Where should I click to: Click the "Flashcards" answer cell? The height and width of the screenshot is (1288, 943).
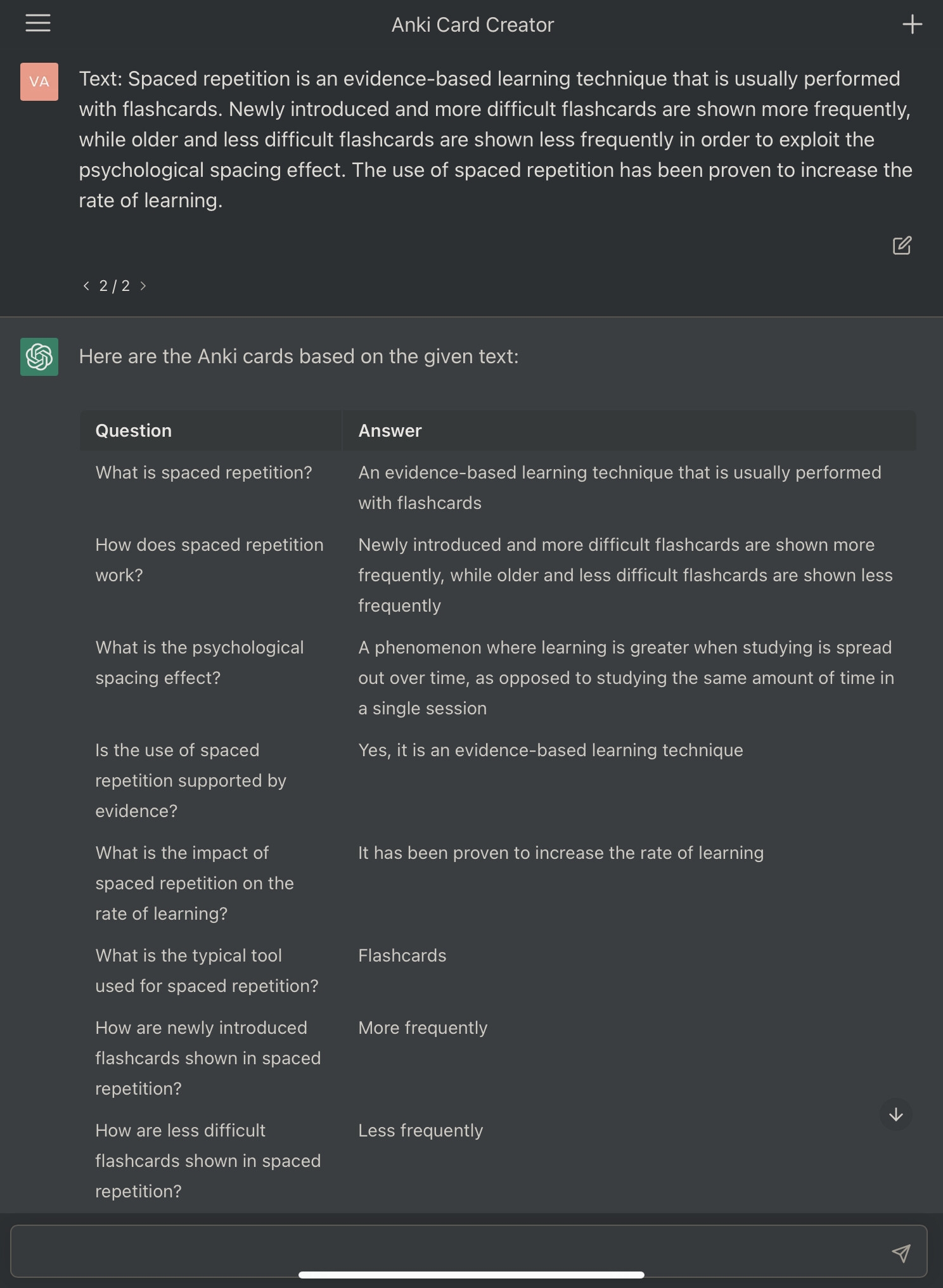tap(402, 956)
